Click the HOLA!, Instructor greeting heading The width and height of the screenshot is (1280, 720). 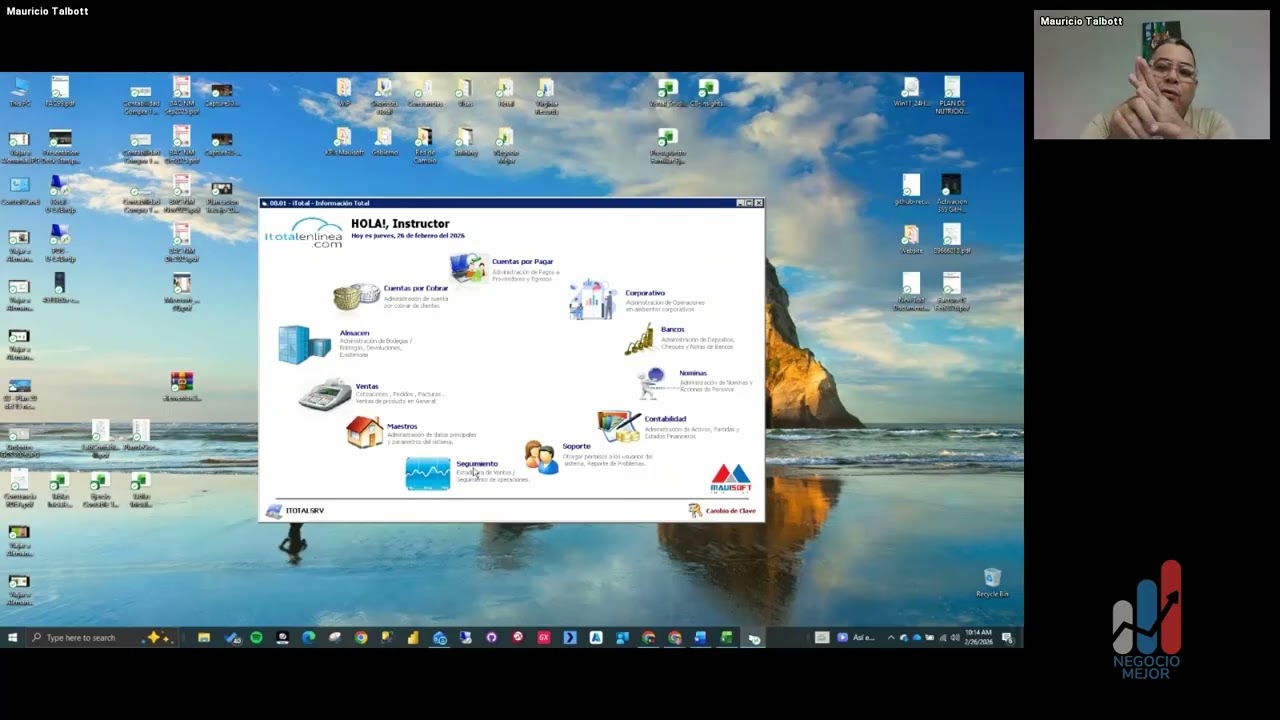(x=400, y=224)
